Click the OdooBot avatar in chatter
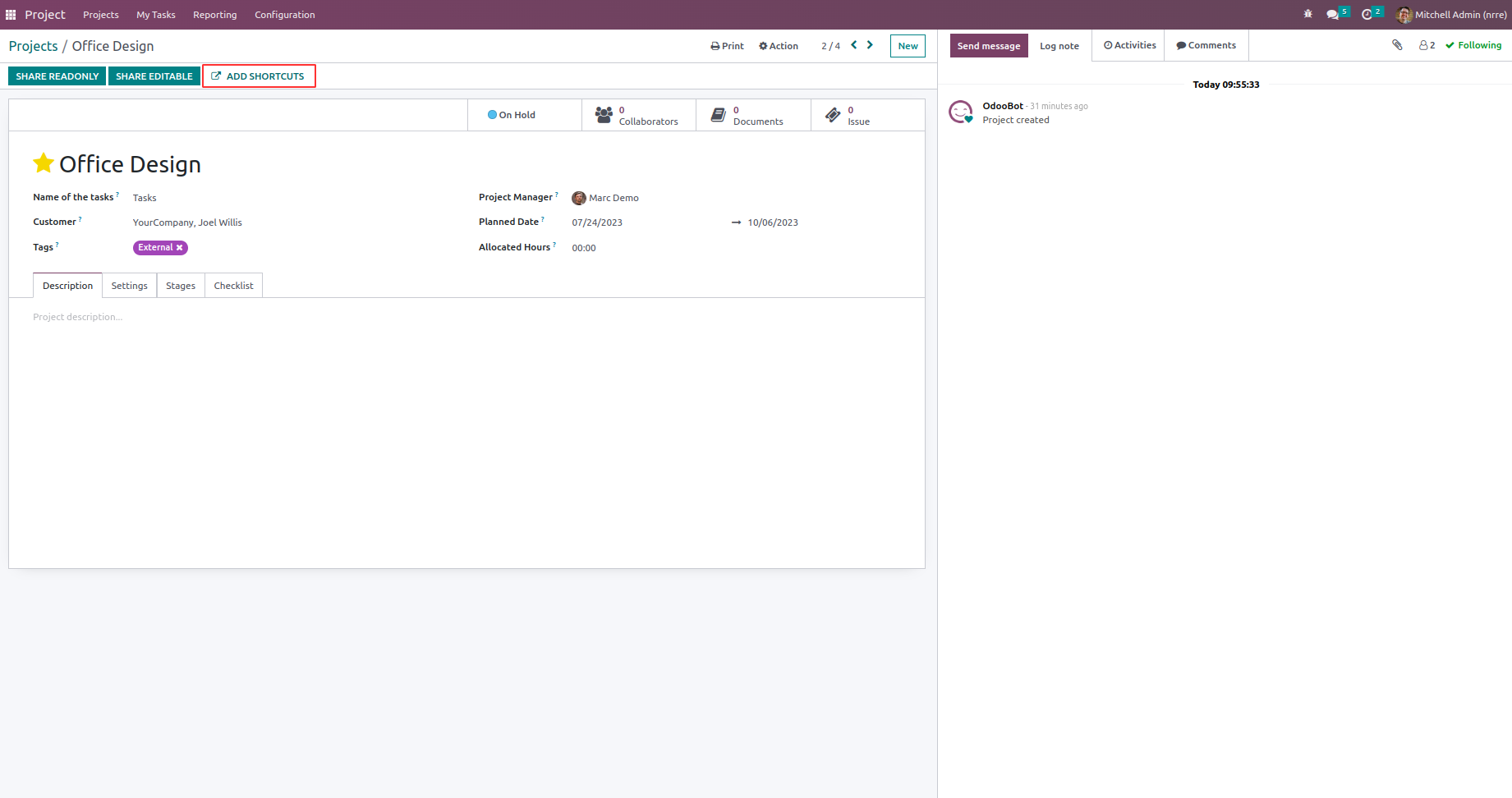The width and height of the screenshot is (1512, 798). point(961,112)
